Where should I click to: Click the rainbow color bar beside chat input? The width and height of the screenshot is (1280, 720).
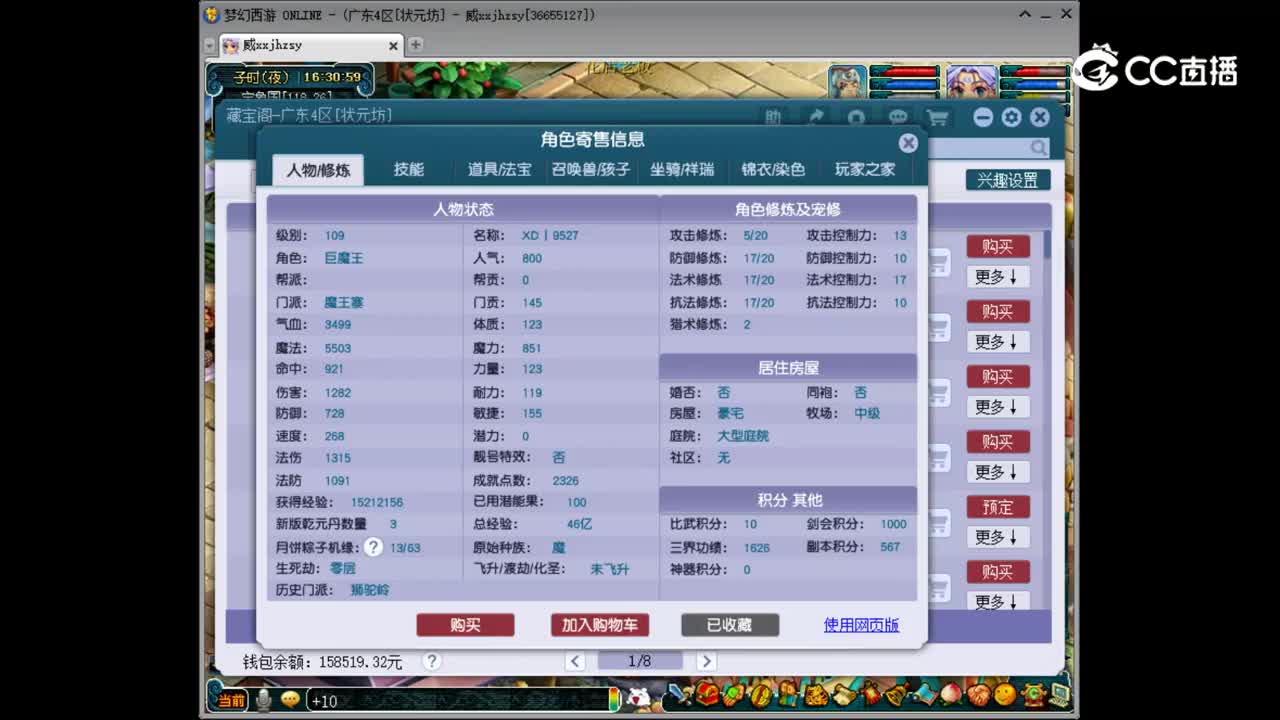point(614,700)
